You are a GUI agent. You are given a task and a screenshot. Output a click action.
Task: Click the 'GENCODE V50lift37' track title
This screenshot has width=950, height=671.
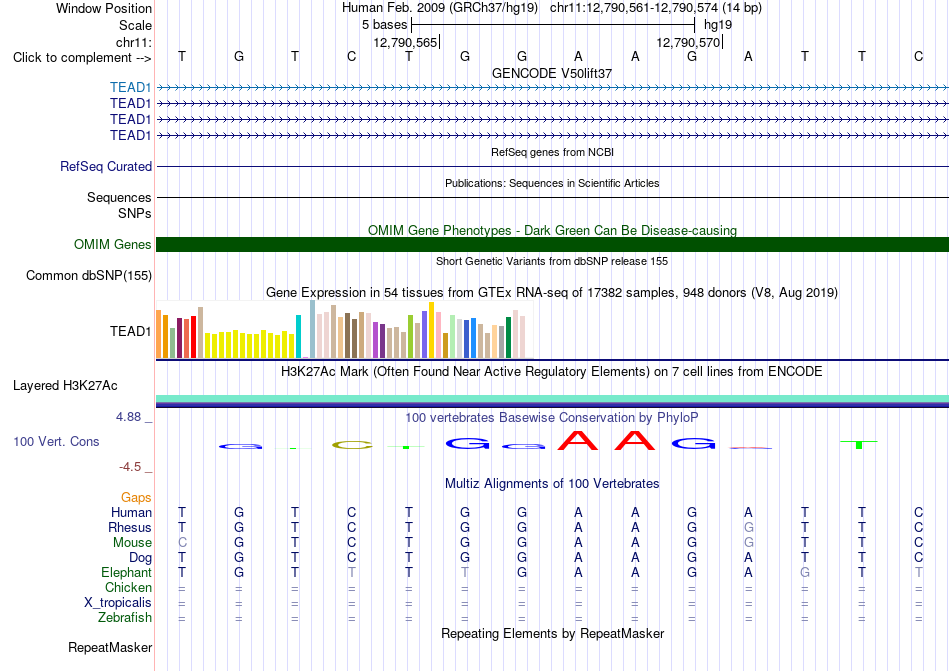point(552,73)
